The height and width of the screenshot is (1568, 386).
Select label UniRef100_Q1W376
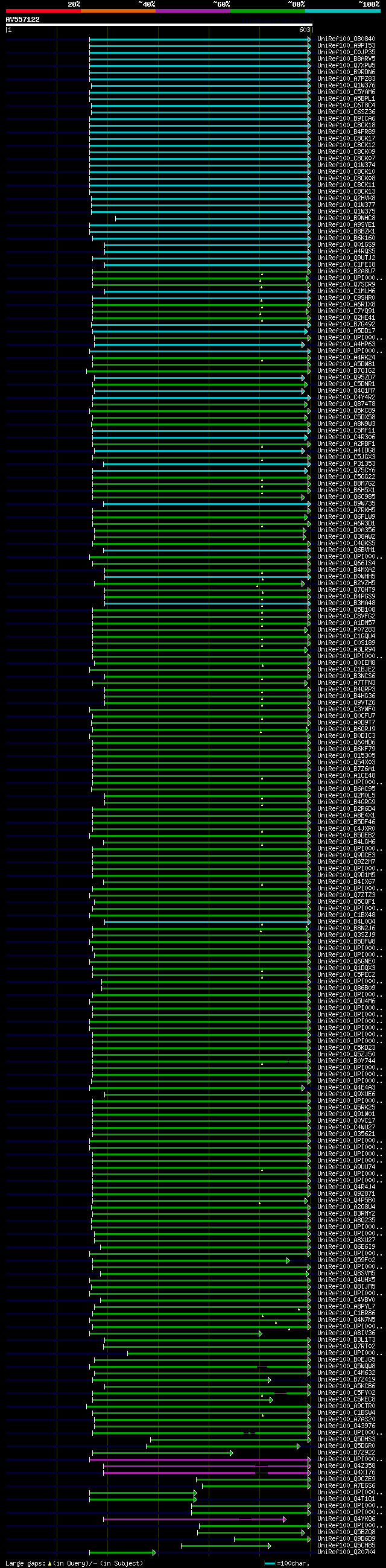point(346,86)
